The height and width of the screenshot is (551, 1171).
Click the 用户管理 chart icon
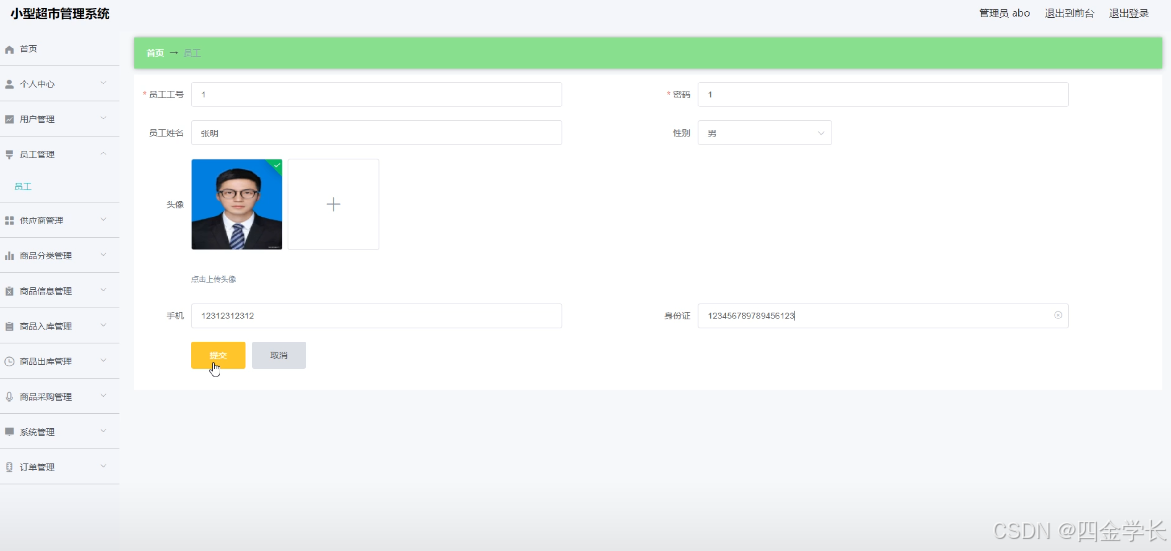[10, 119]
